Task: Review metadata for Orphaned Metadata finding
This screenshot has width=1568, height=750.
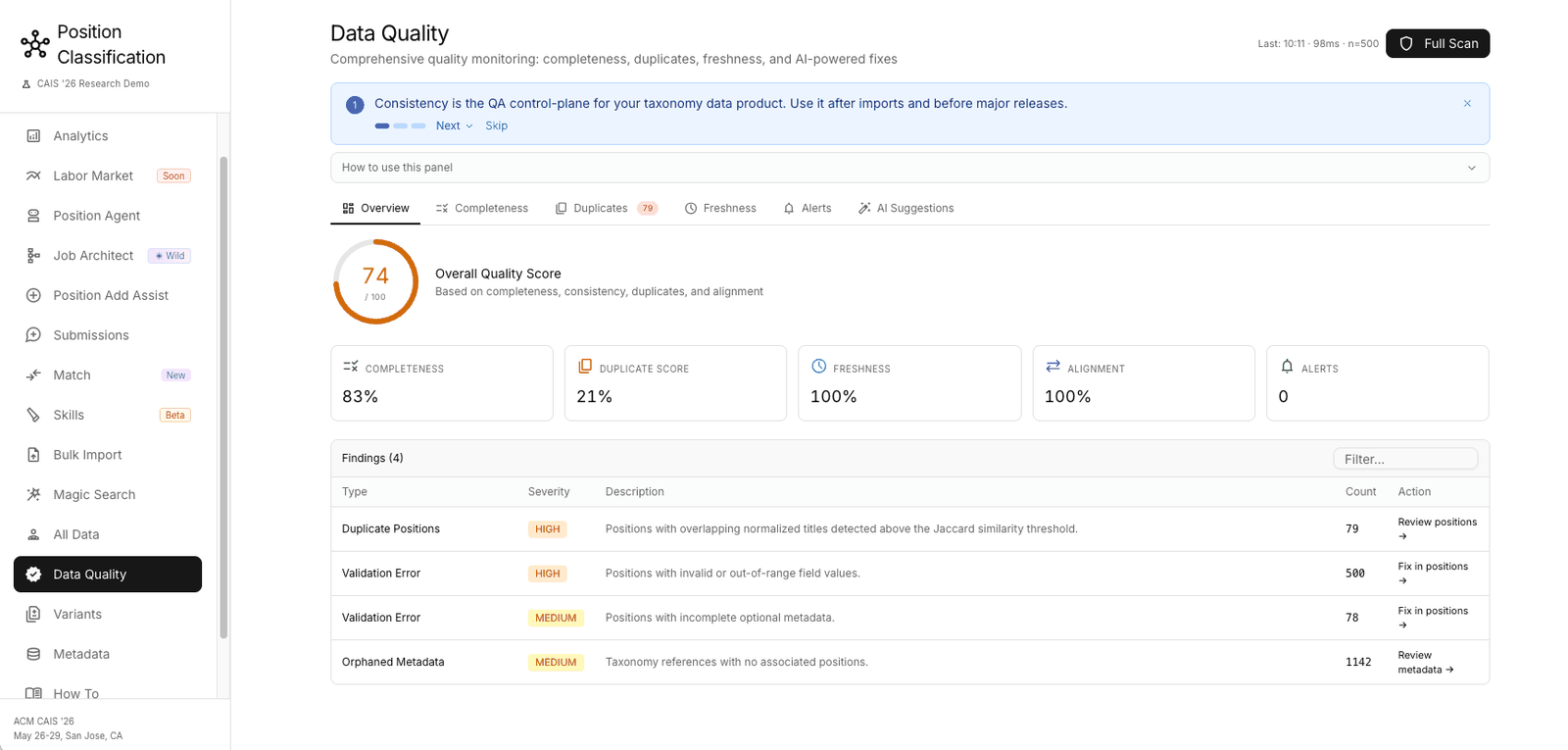Action: tap(1426, 662)
